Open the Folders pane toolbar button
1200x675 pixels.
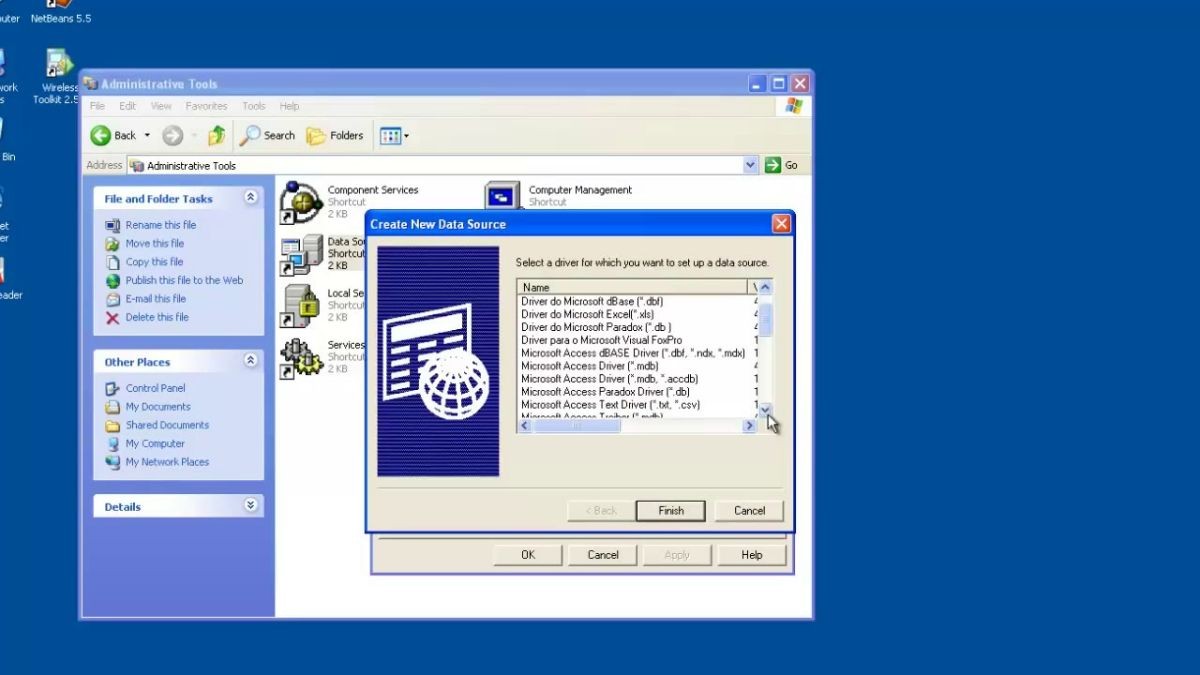pyautogui.click(x=335, y=136)
